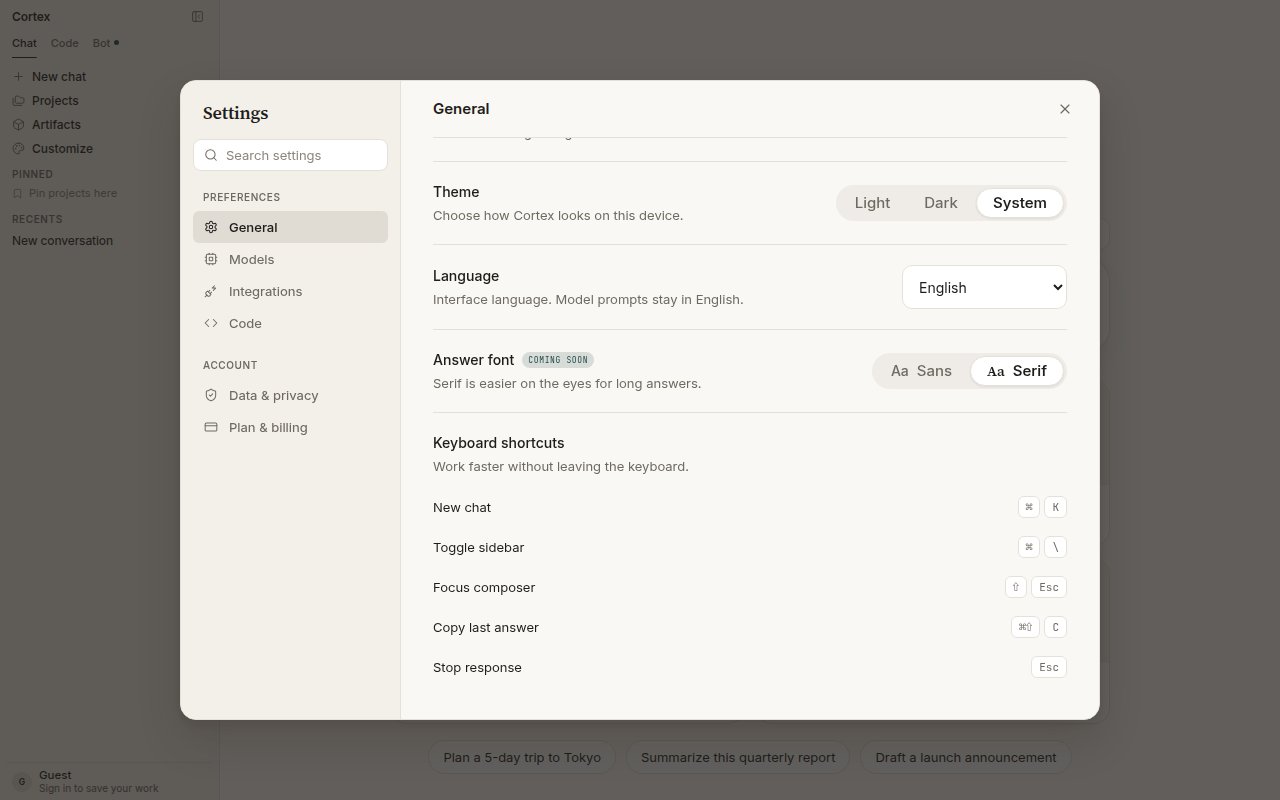Click the brackets icon beside Code setting
1280x800 pixels.
pos(211,323)
